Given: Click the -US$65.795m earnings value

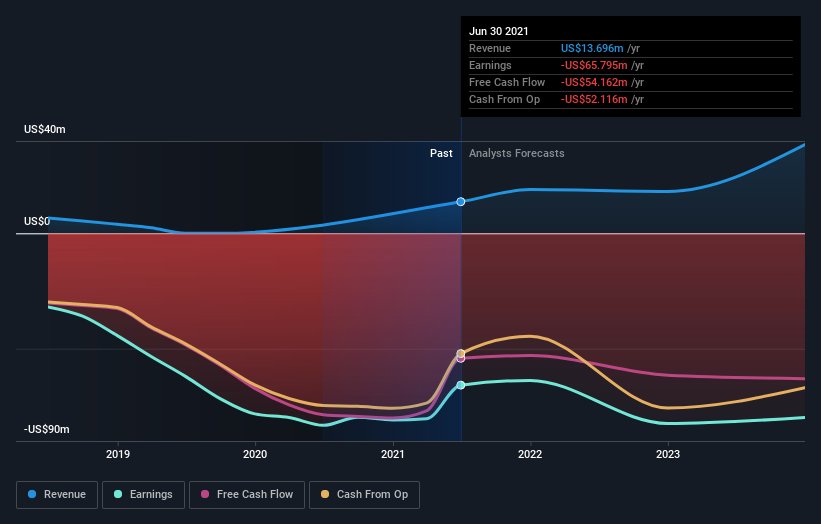Looking at the screenshot, I should [x=594, y=65].
